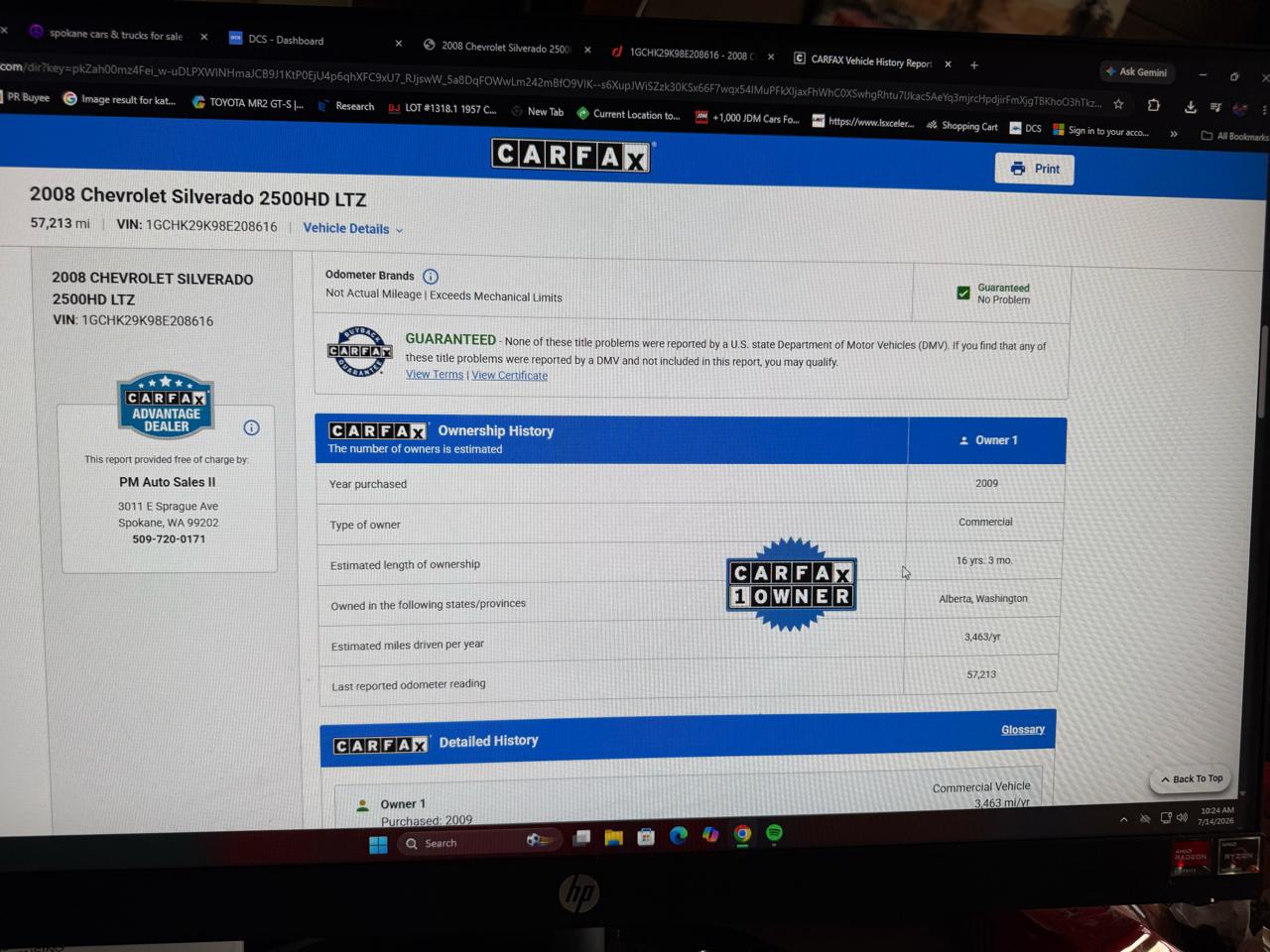Open Google Chrome from the taskbar

(x=742, y=835)
